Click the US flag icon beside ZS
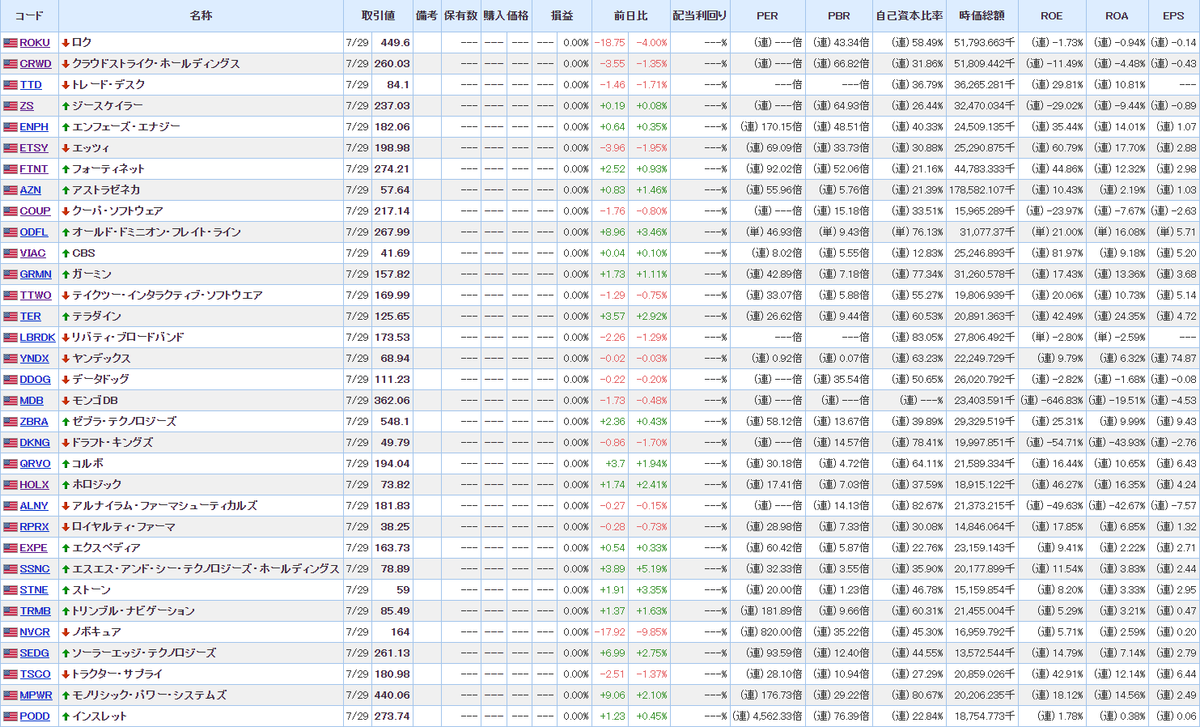Screen dimensions: 1200x727 tap(10, 106)
